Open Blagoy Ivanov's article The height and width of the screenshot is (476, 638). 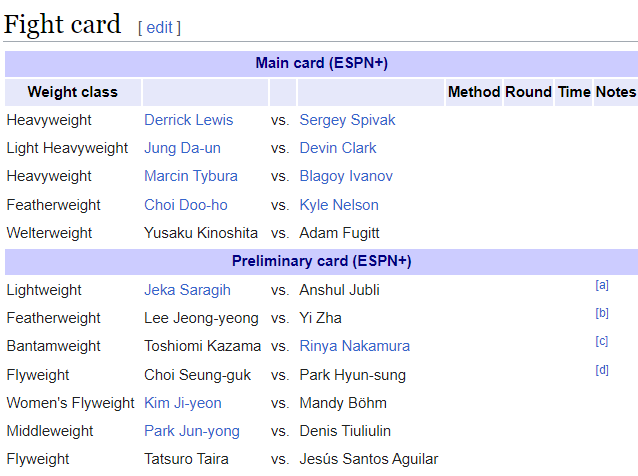346,176
